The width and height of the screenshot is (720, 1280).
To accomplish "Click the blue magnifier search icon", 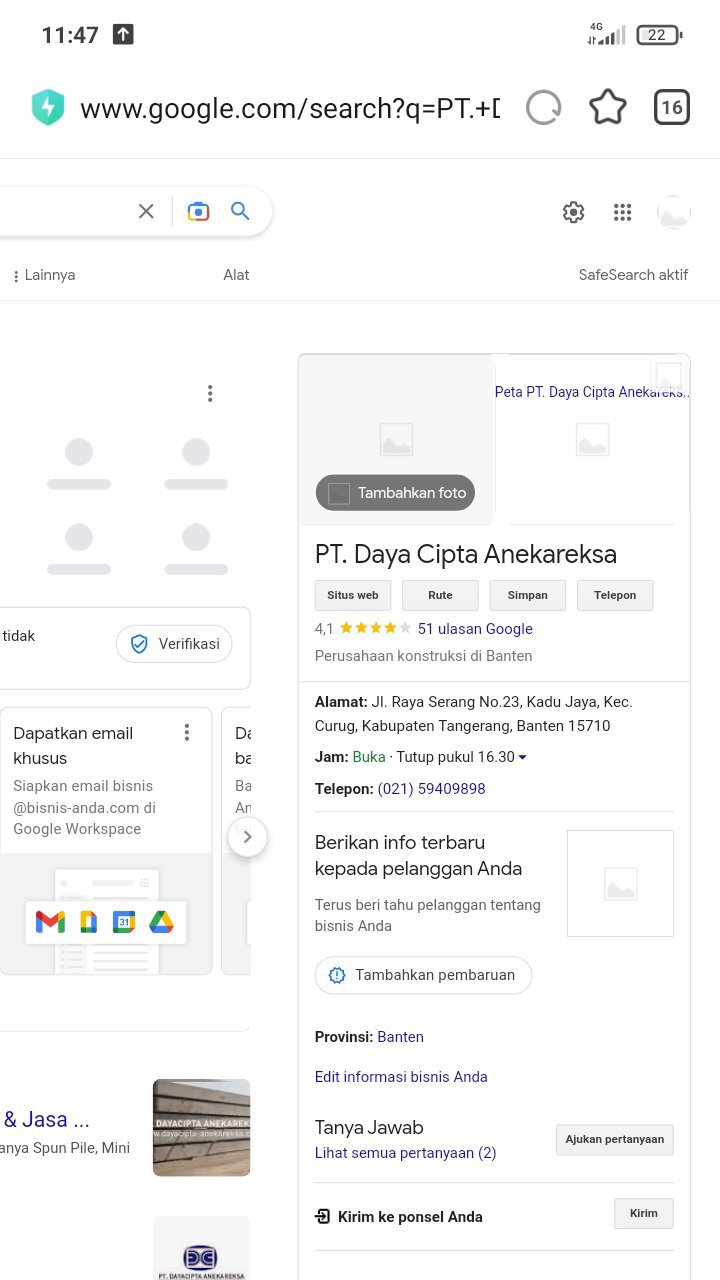I will click(x=240, y=211).
